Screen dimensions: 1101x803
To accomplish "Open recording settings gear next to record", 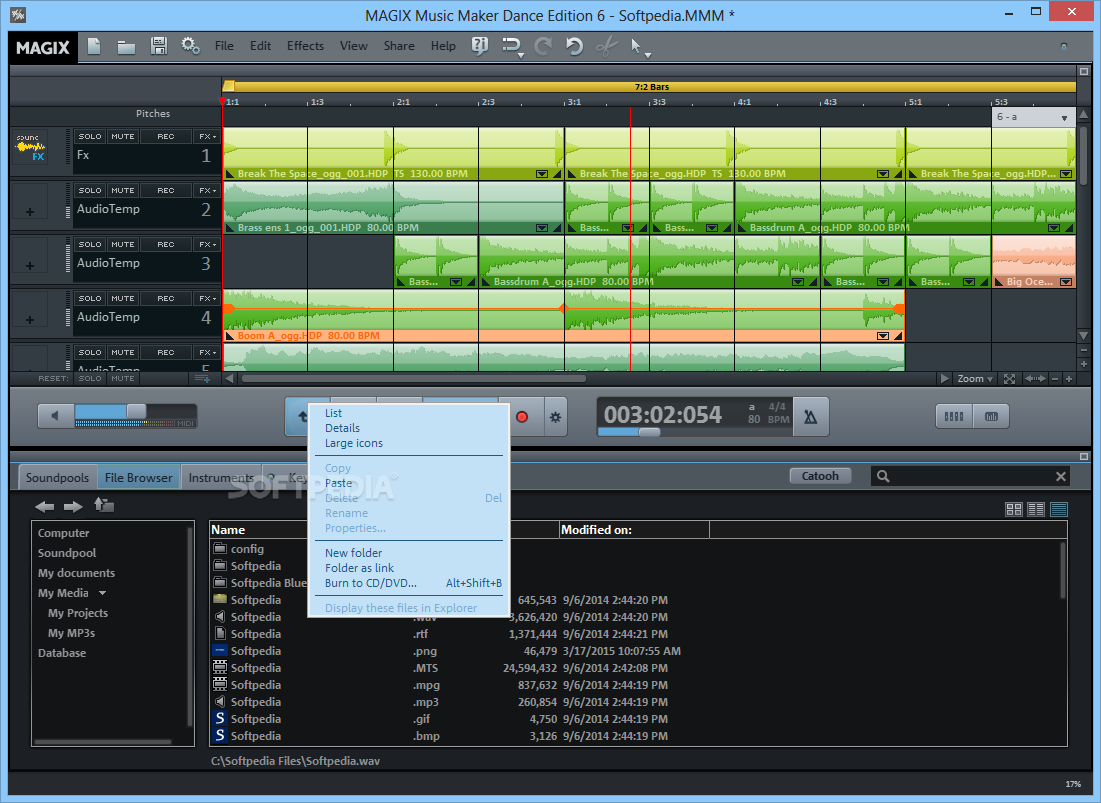I will pyautogui.click(x=555, y=417).
